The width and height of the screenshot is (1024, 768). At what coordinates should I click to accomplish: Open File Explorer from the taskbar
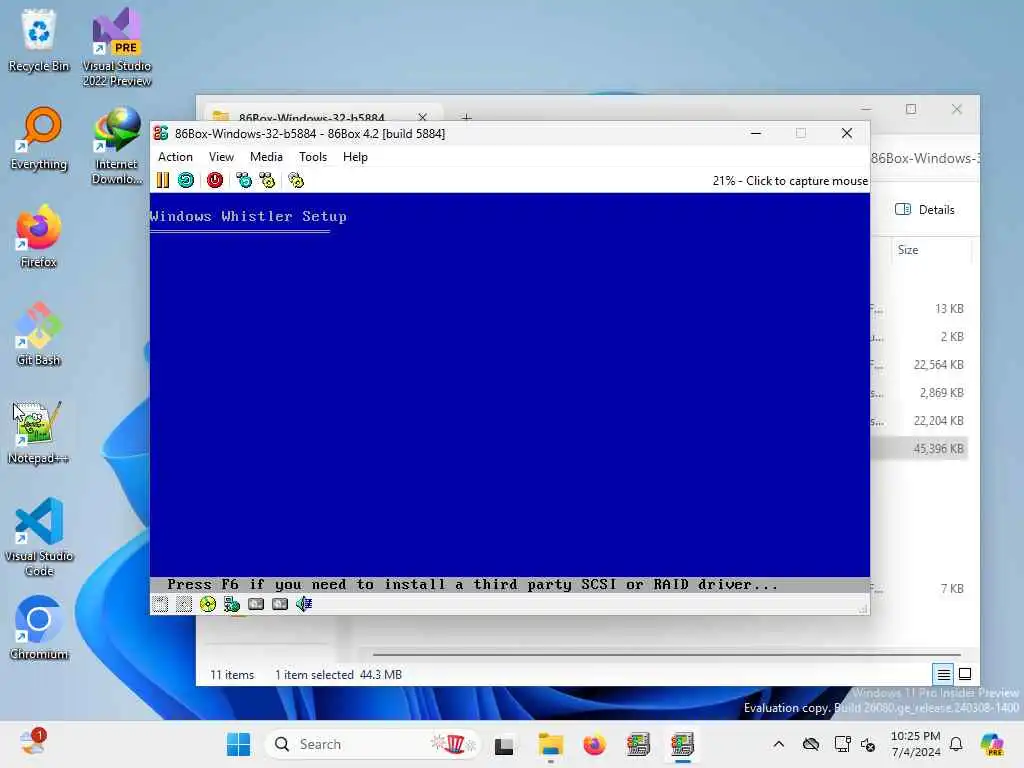551,745
